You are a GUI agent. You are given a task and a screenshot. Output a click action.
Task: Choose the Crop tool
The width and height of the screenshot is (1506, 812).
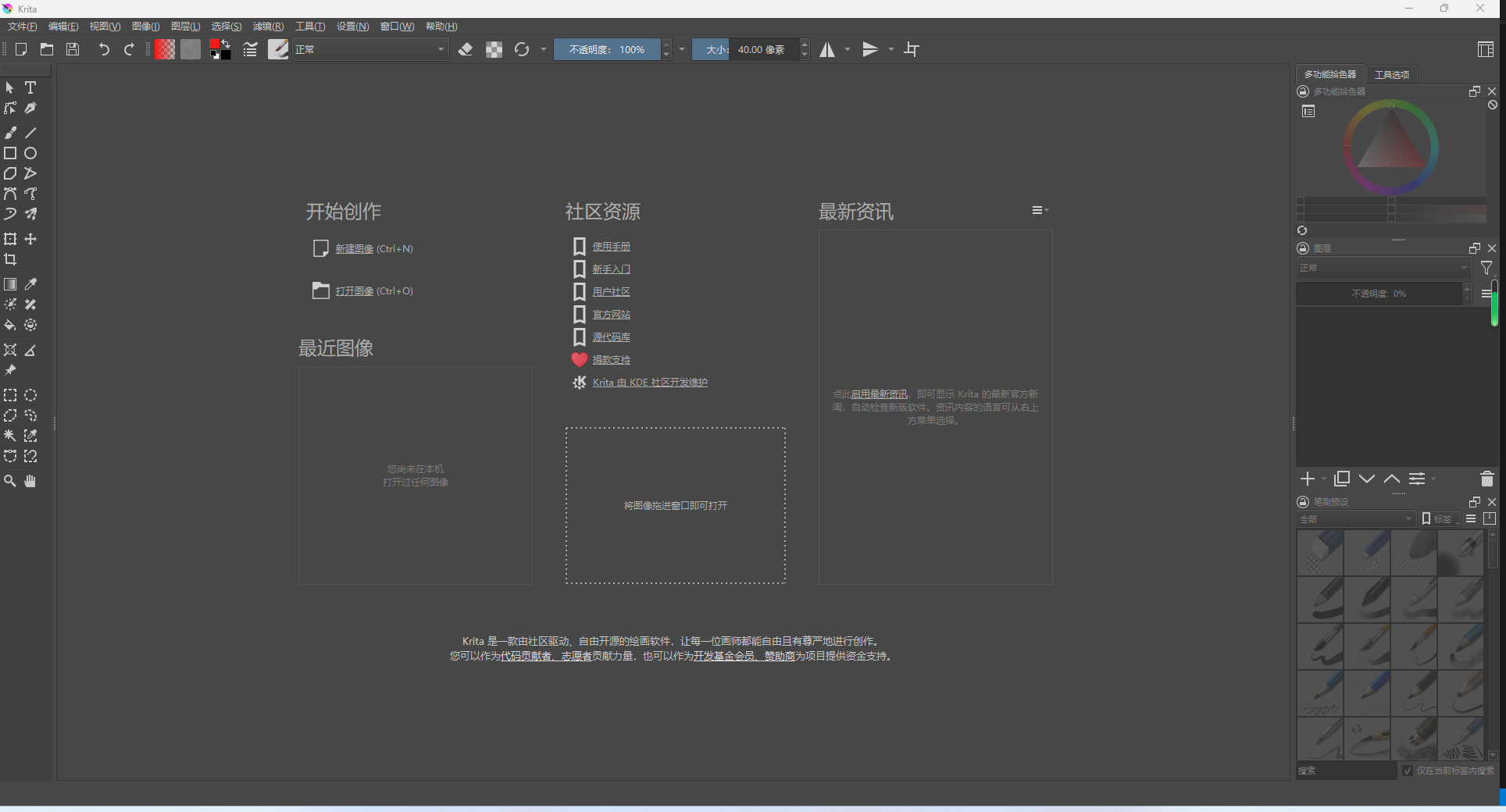(x=10, y=259)
